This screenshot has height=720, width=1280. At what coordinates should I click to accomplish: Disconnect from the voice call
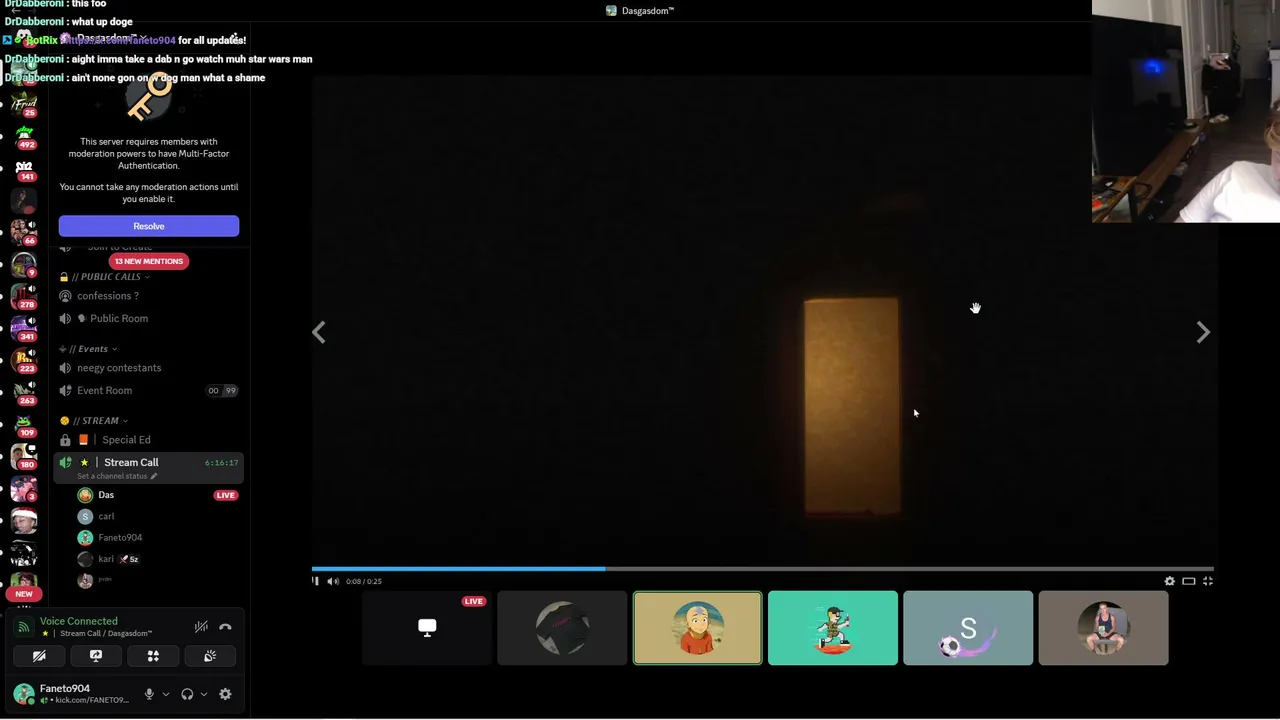coord(225,627)
